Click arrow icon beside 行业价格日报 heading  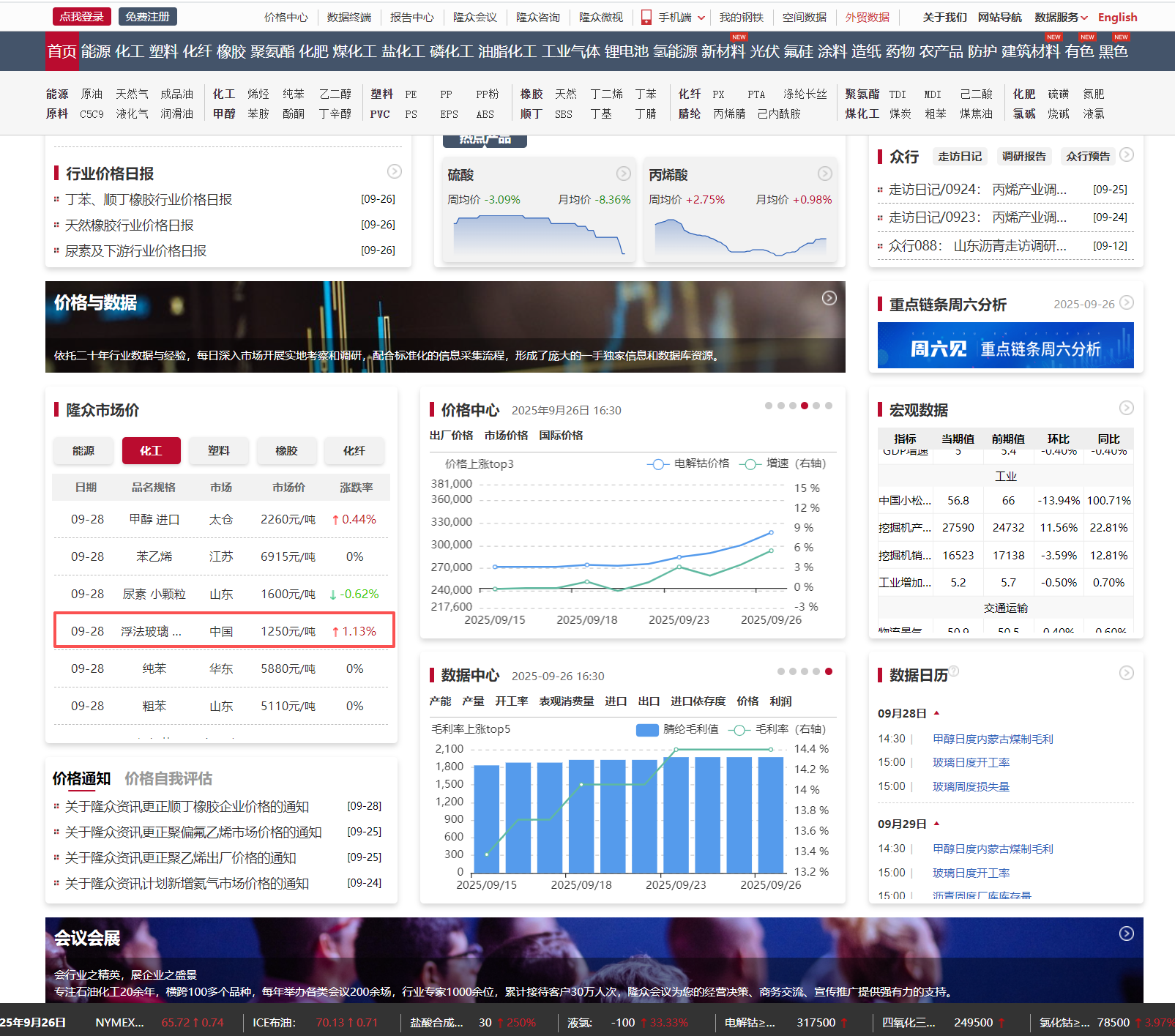tap(394, 171)
